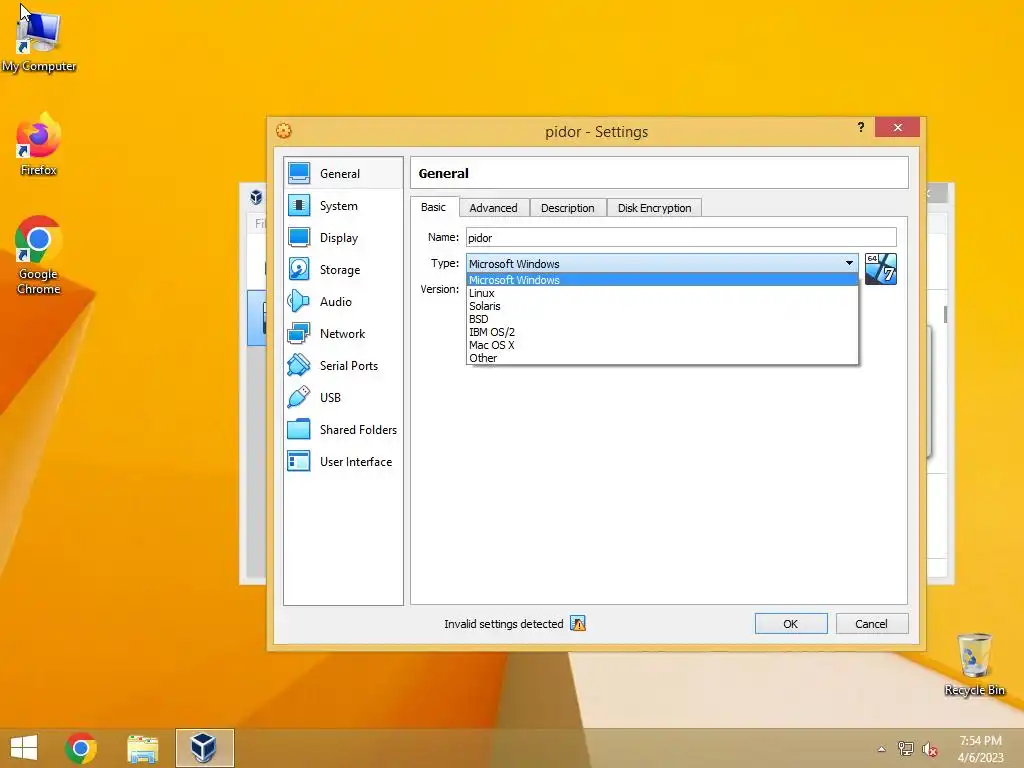
Task: Open the System chip icon
Action: tap(299, 205)
